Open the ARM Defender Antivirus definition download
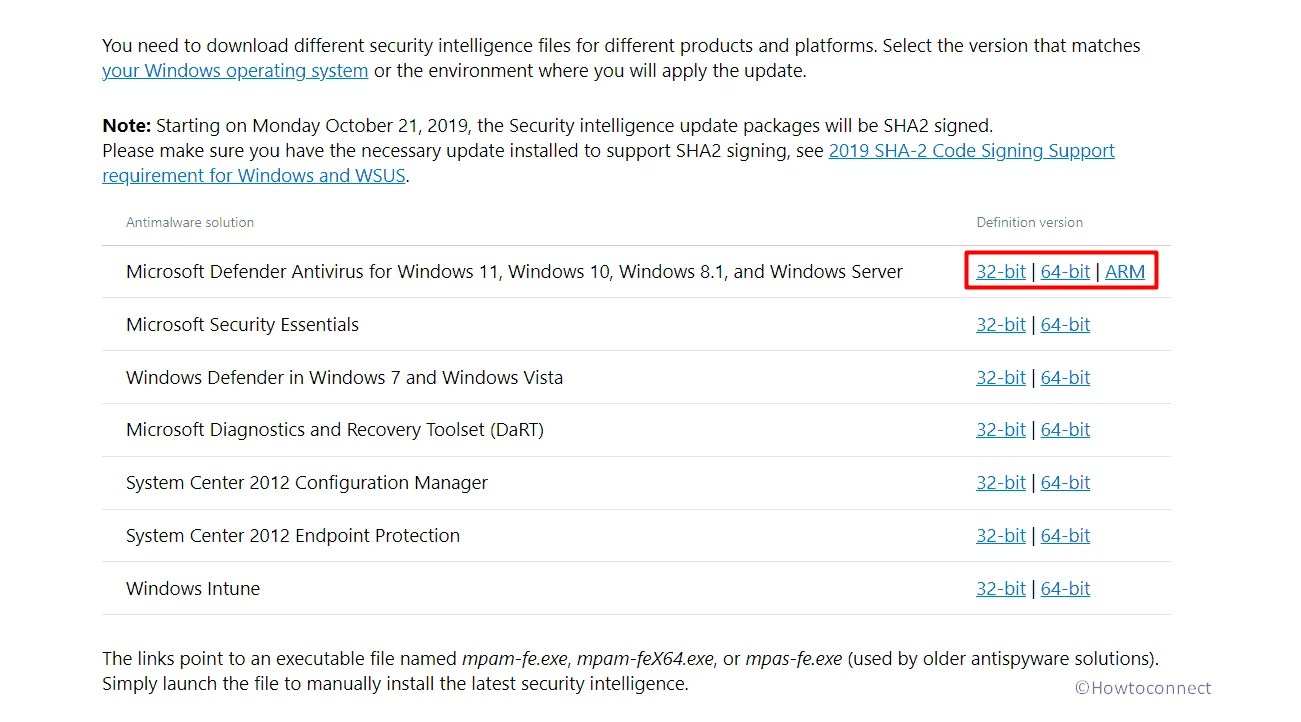 pos(1126,271)
